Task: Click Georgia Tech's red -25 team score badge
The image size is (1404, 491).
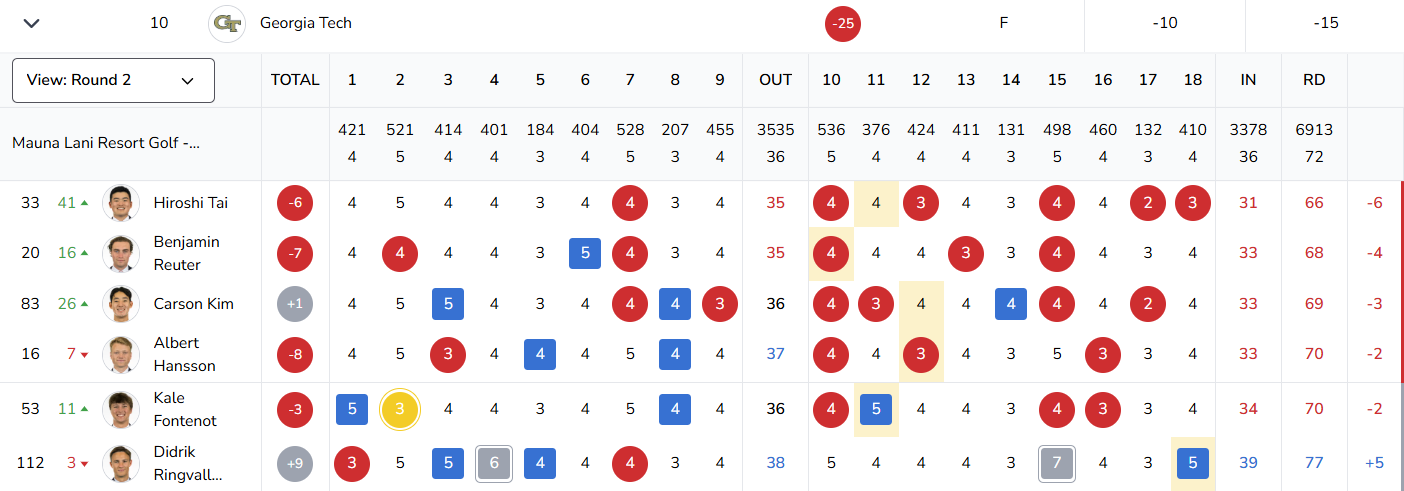Action: (843, 23)
